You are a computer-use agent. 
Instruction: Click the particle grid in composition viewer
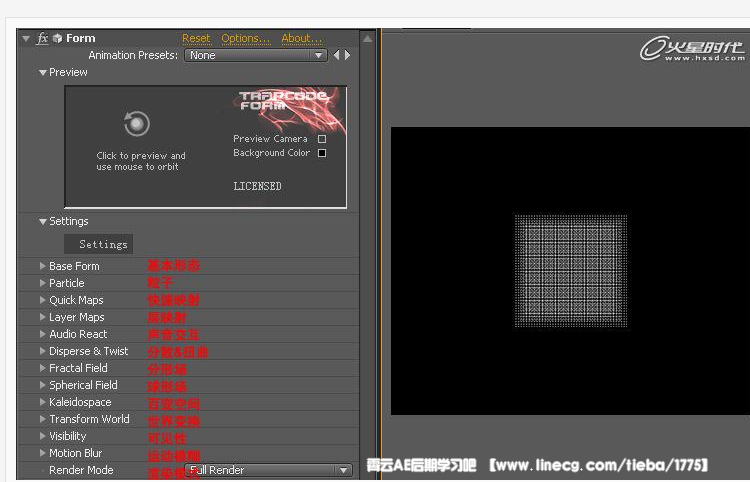pyautogui.click(x=570, y=271)
